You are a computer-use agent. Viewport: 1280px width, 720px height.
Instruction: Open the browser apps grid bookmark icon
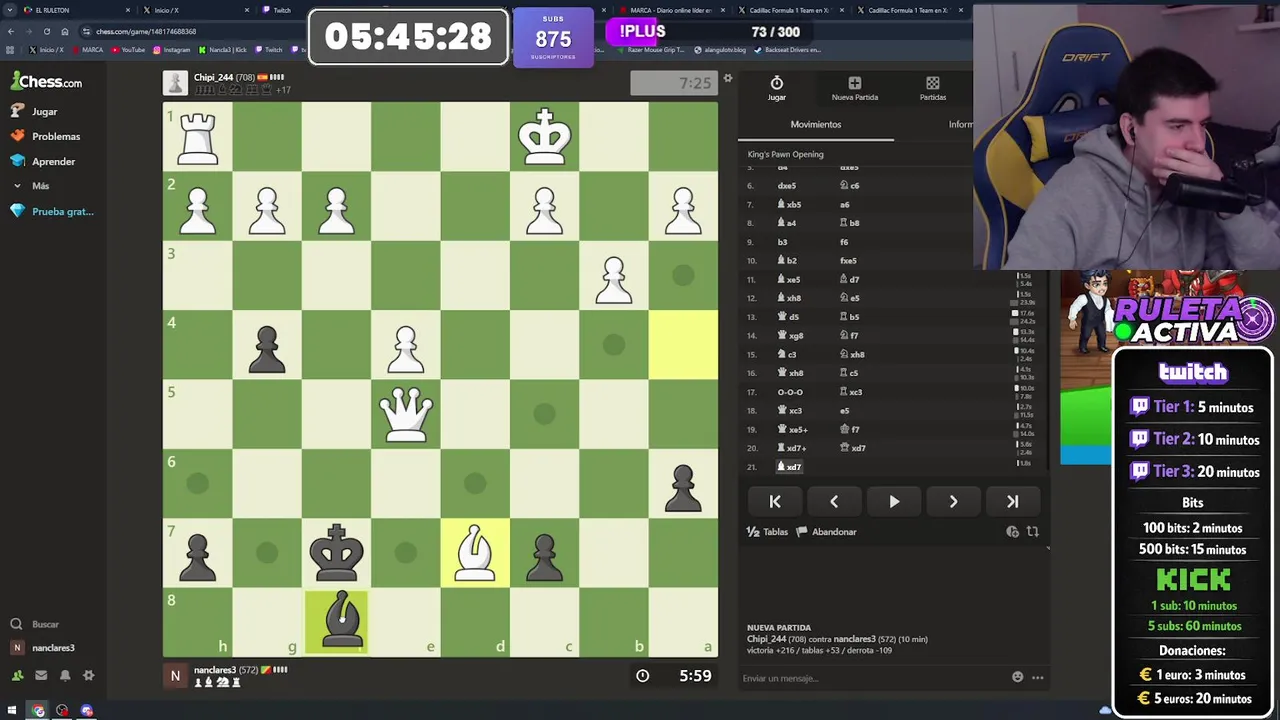point(10,49)
